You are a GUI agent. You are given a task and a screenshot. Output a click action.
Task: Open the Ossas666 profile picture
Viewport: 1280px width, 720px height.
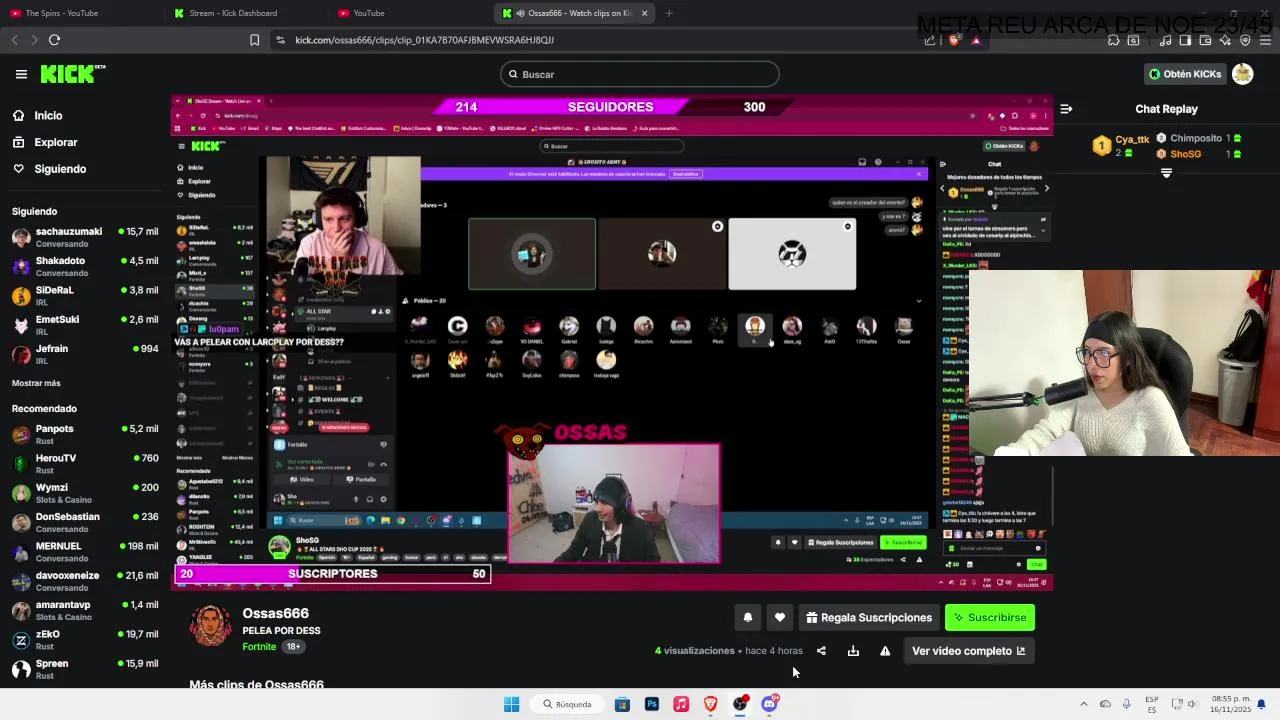point(211,626)
